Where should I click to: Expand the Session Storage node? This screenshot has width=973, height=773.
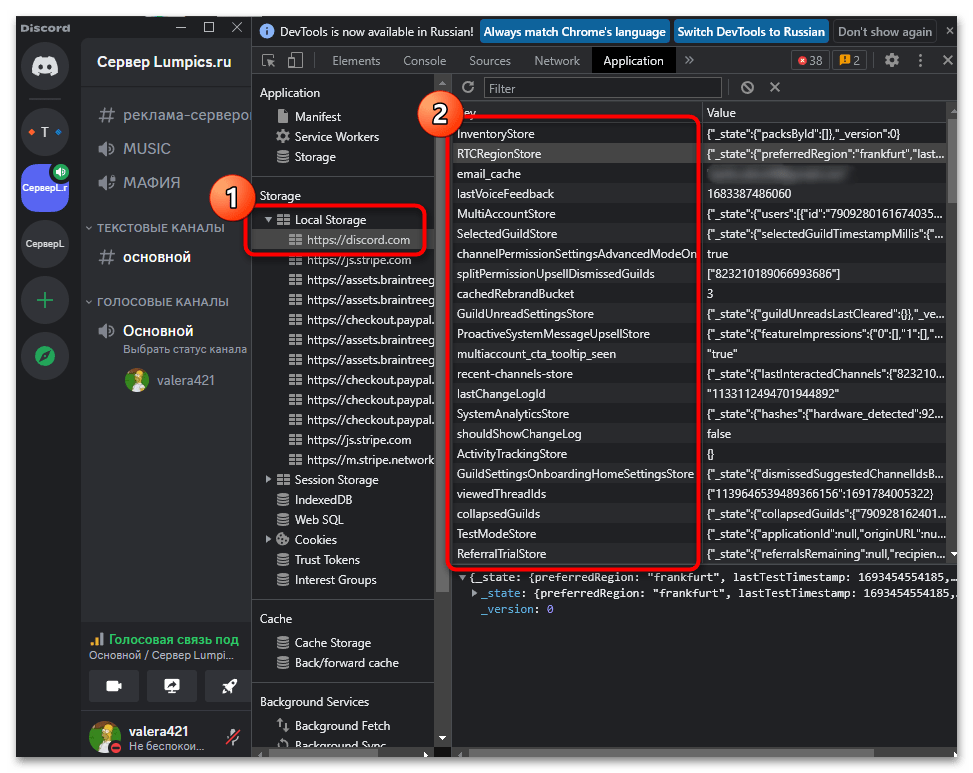click(268, 479)
